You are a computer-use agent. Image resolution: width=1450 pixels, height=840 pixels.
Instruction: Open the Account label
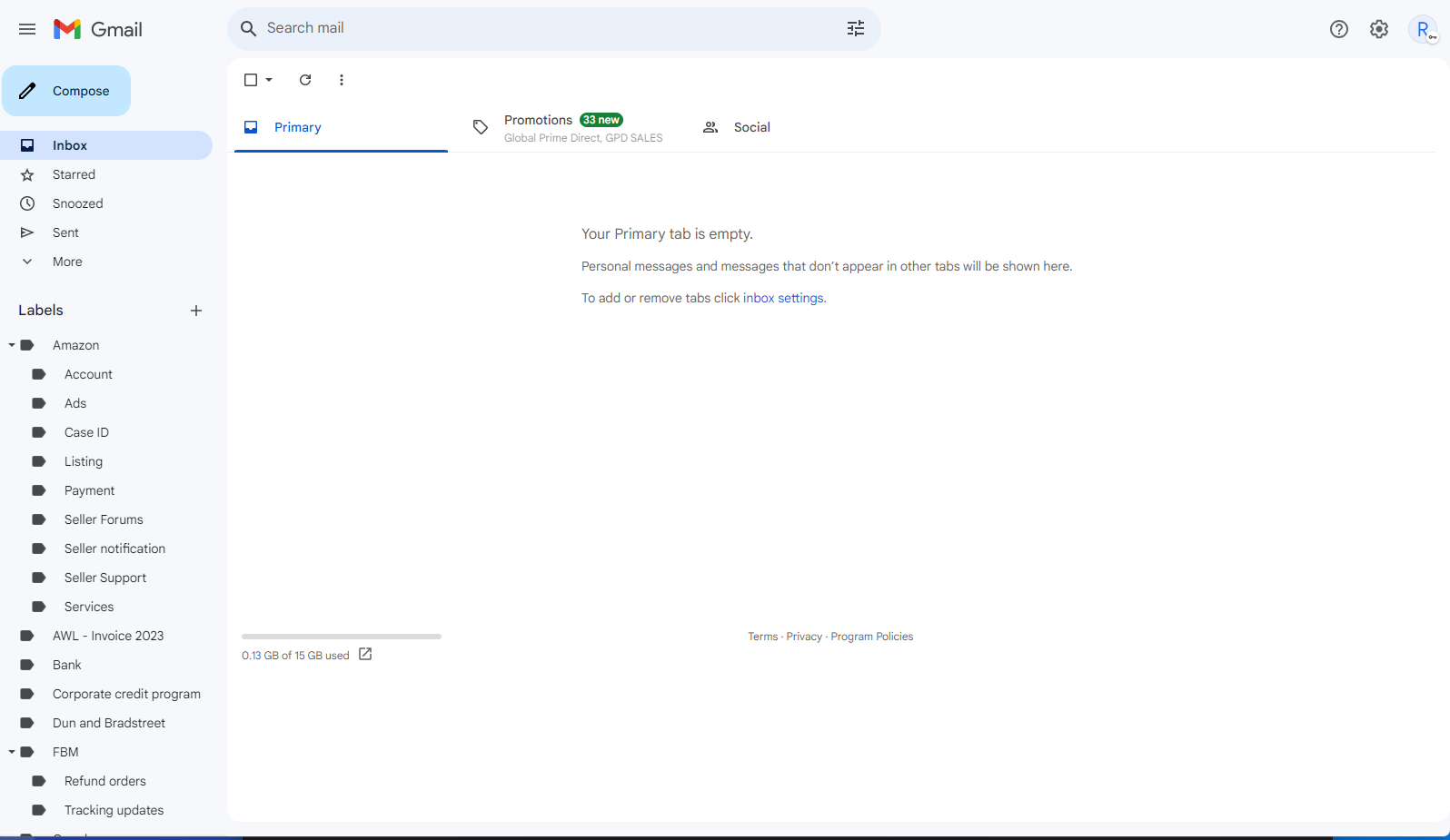(x=89, y=374)
